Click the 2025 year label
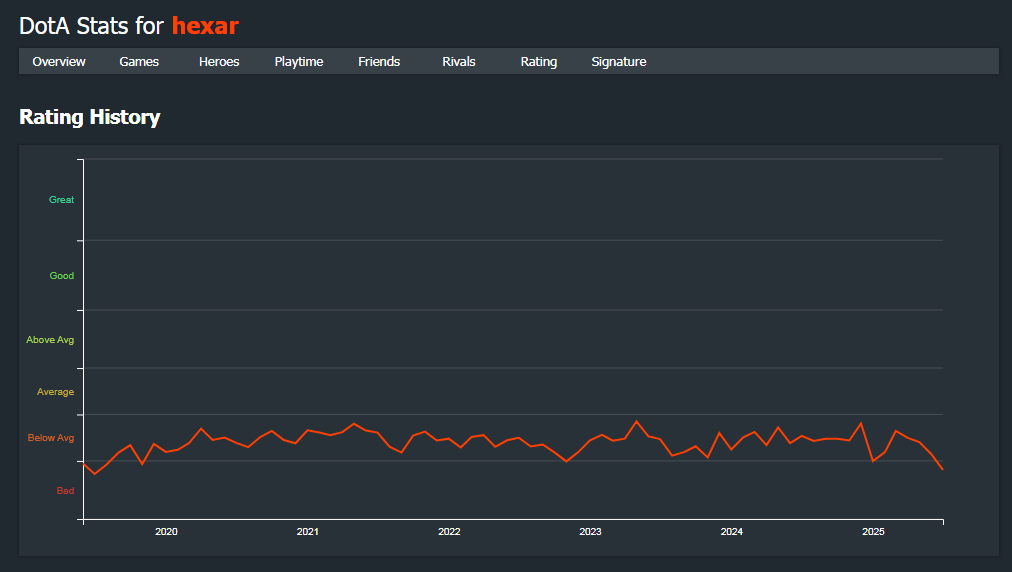This screenshot has height=572, width=1012. click(x=873, y=531)
